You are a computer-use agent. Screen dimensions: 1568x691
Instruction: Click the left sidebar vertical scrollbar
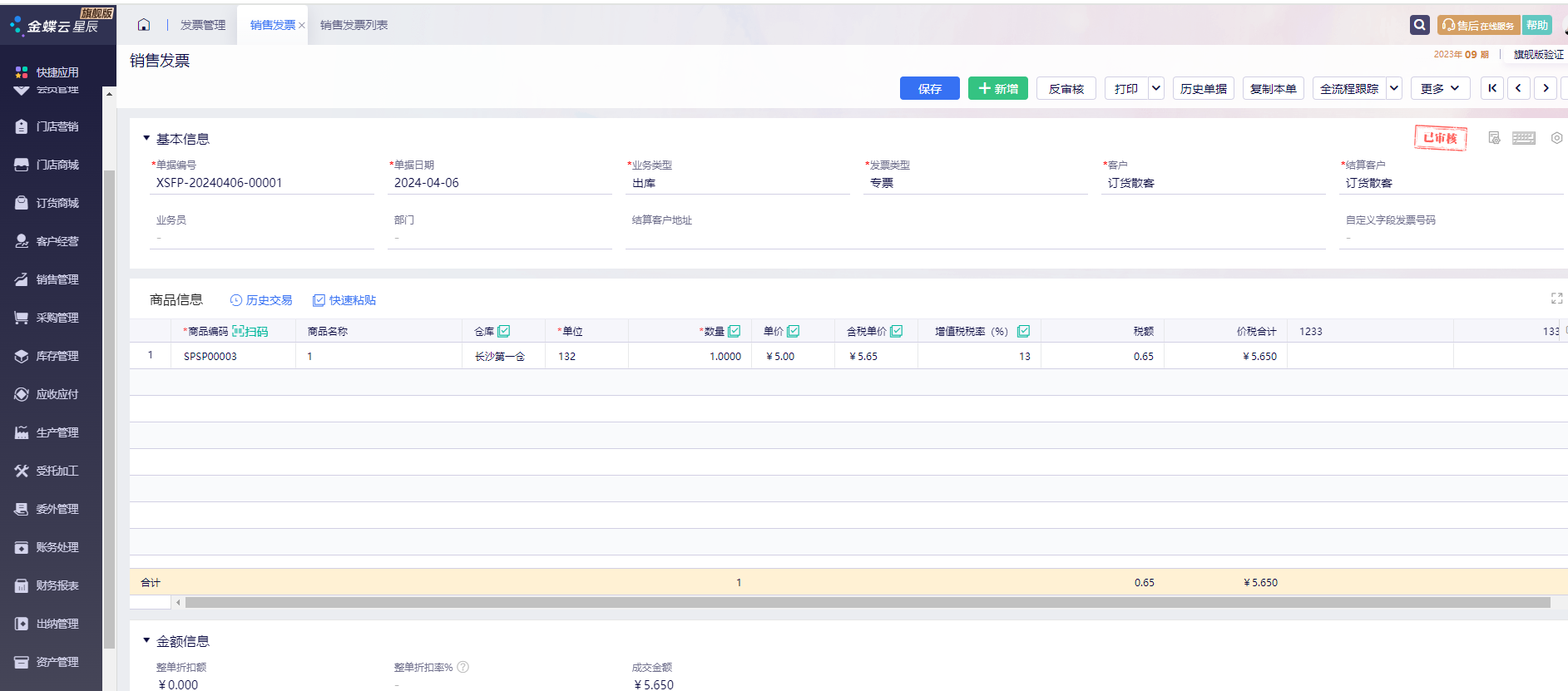109,409
